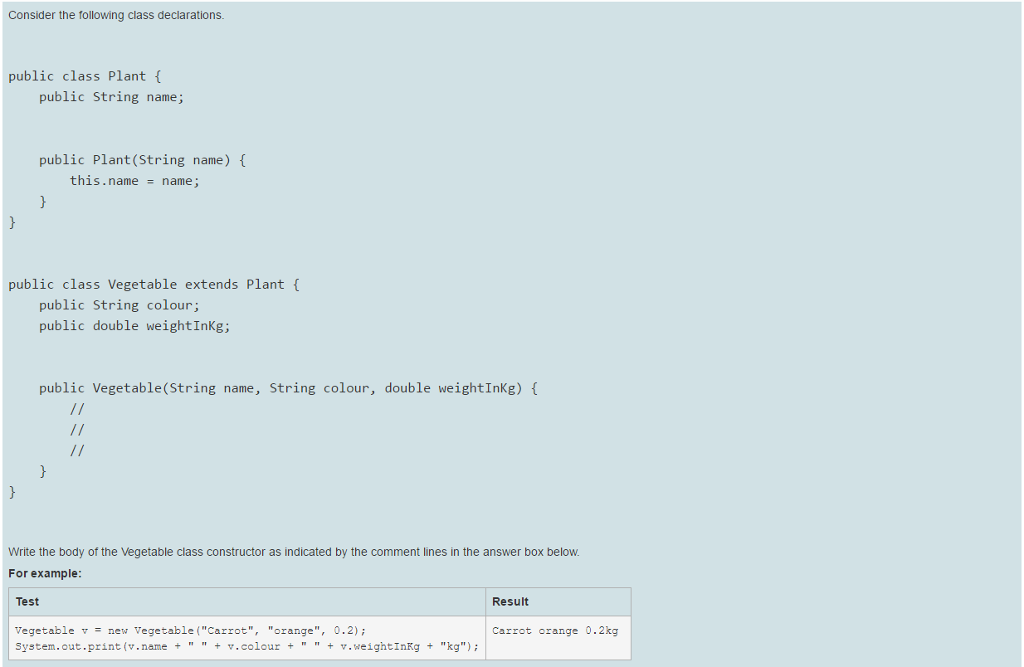This screenshot has width=1024, height=667.
Task: Click the 'public double weightInKg;' declaration
Action: click(134, 325)
